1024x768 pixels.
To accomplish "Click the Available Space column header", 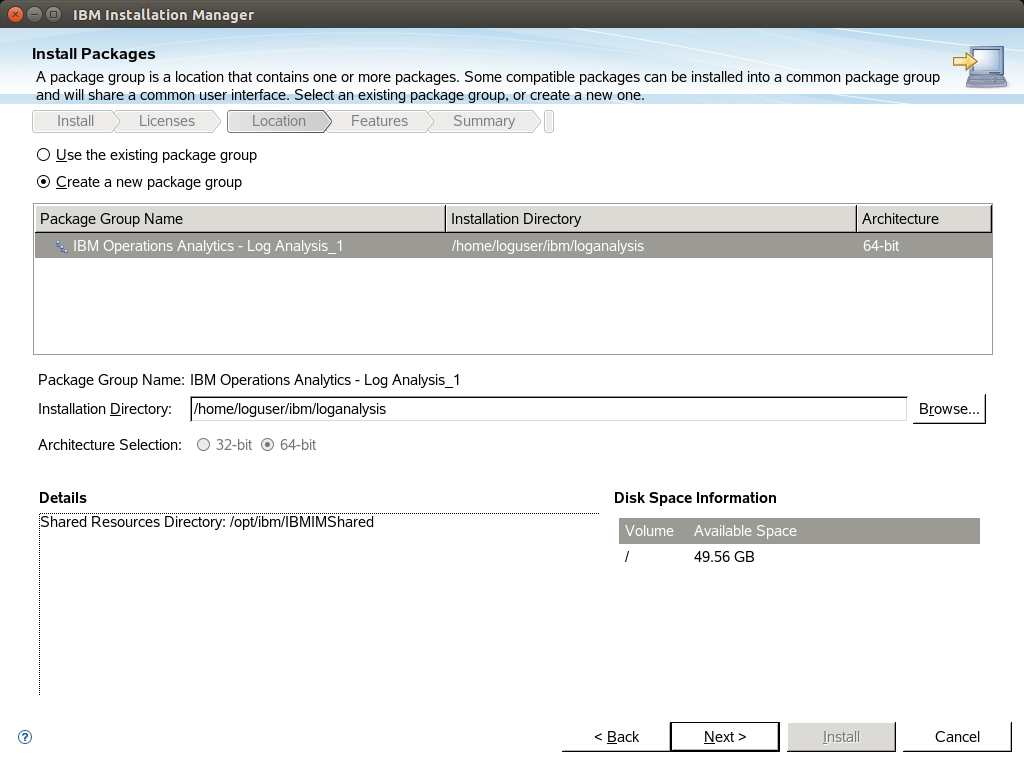I will click(745, 531).
